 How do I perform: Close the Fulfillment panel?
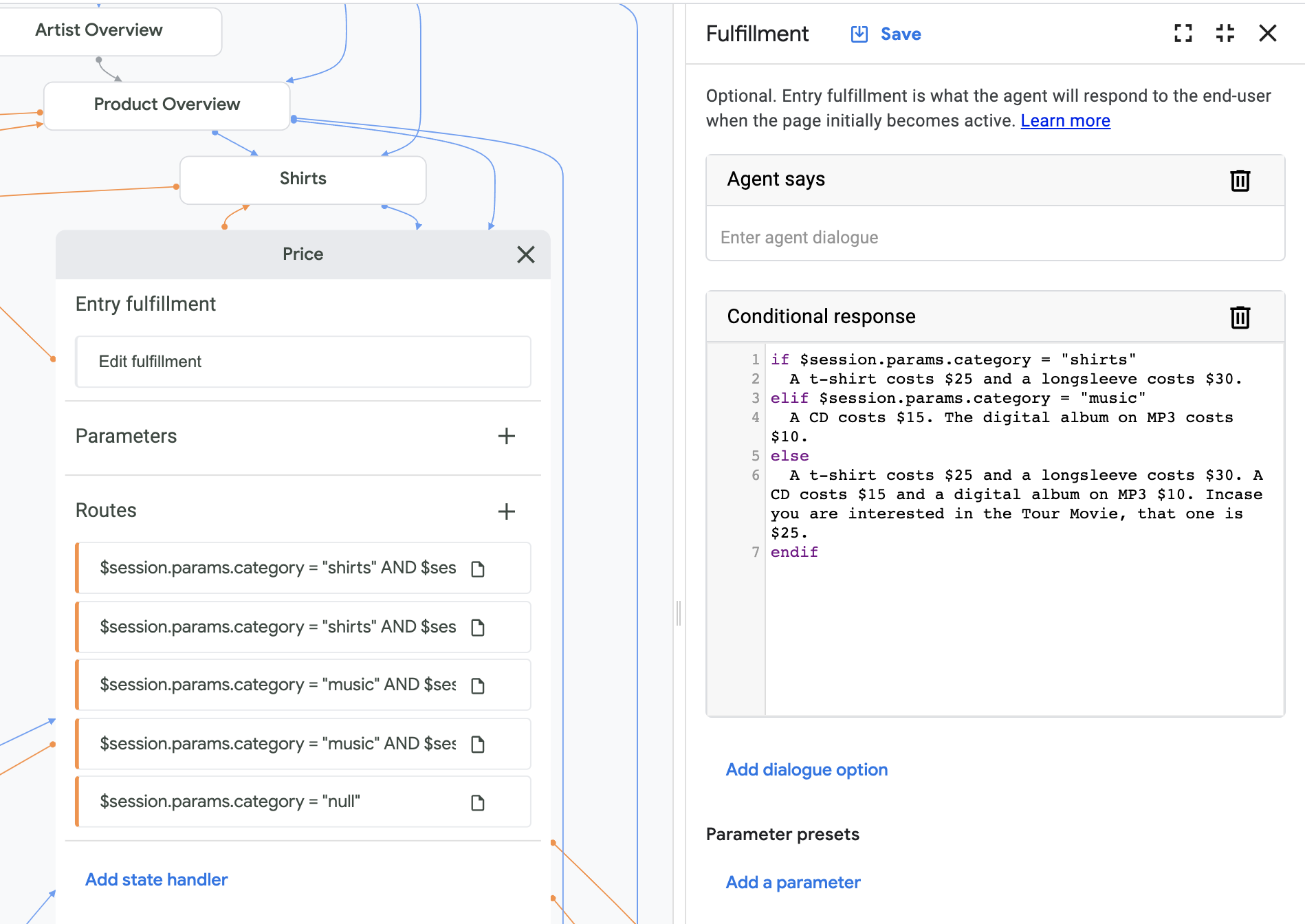(x=1267, y=33)
